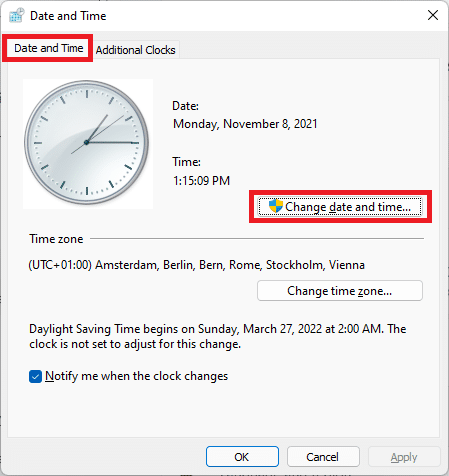The image size is (449, 476).
Task: Click the Date and Time title bar icon
Action: 16,15
